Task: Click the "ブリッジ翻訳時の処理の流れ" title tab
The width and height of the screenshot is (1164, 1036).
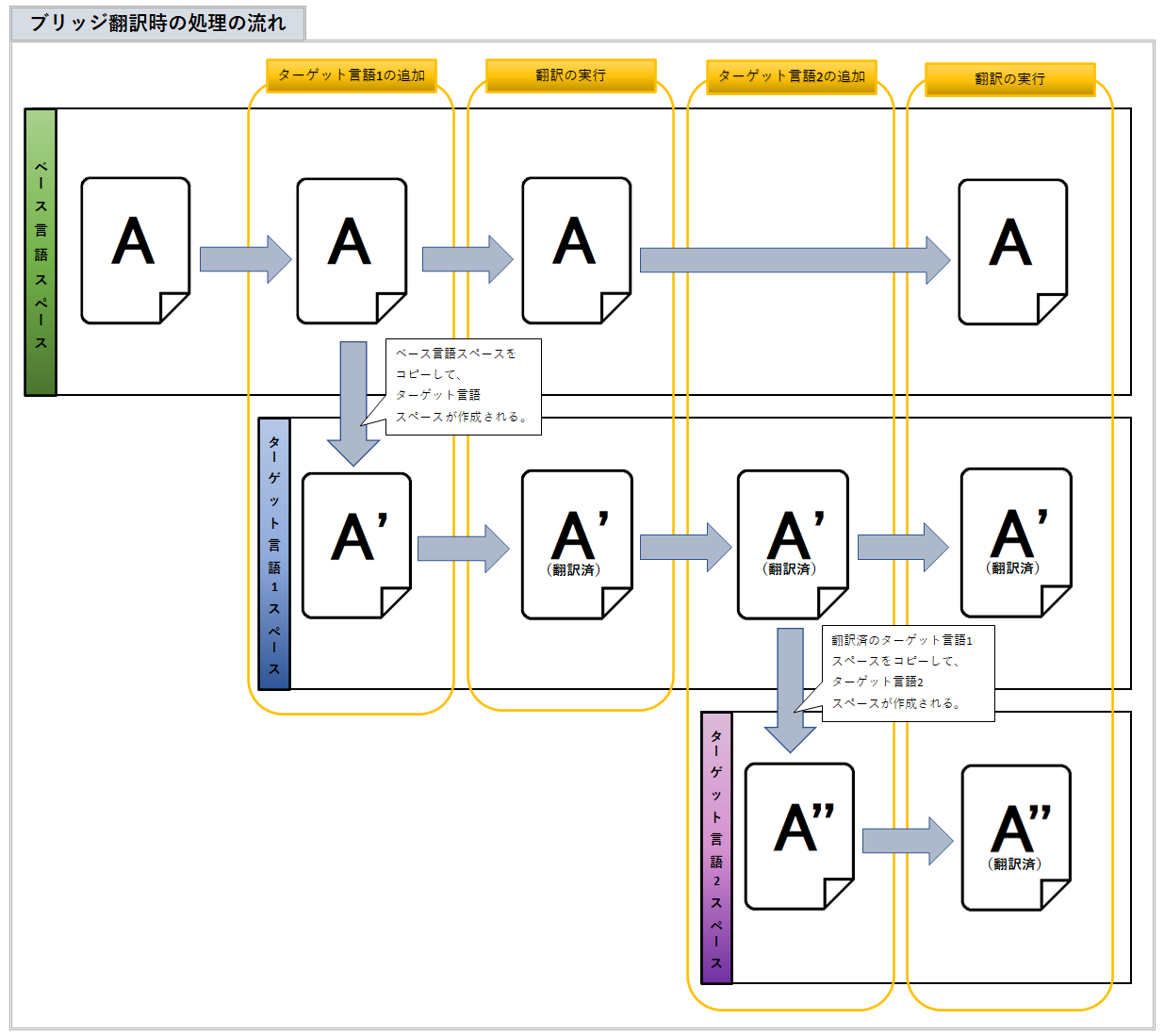Action: pyautogui.click(x=157, y=24)
